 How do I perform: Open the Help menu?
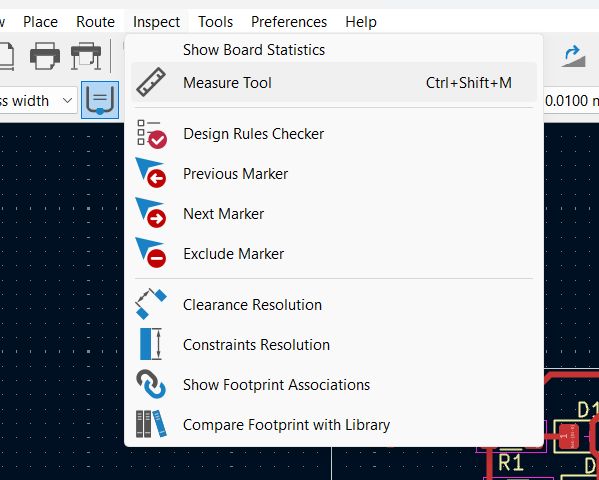pos(361,22)
